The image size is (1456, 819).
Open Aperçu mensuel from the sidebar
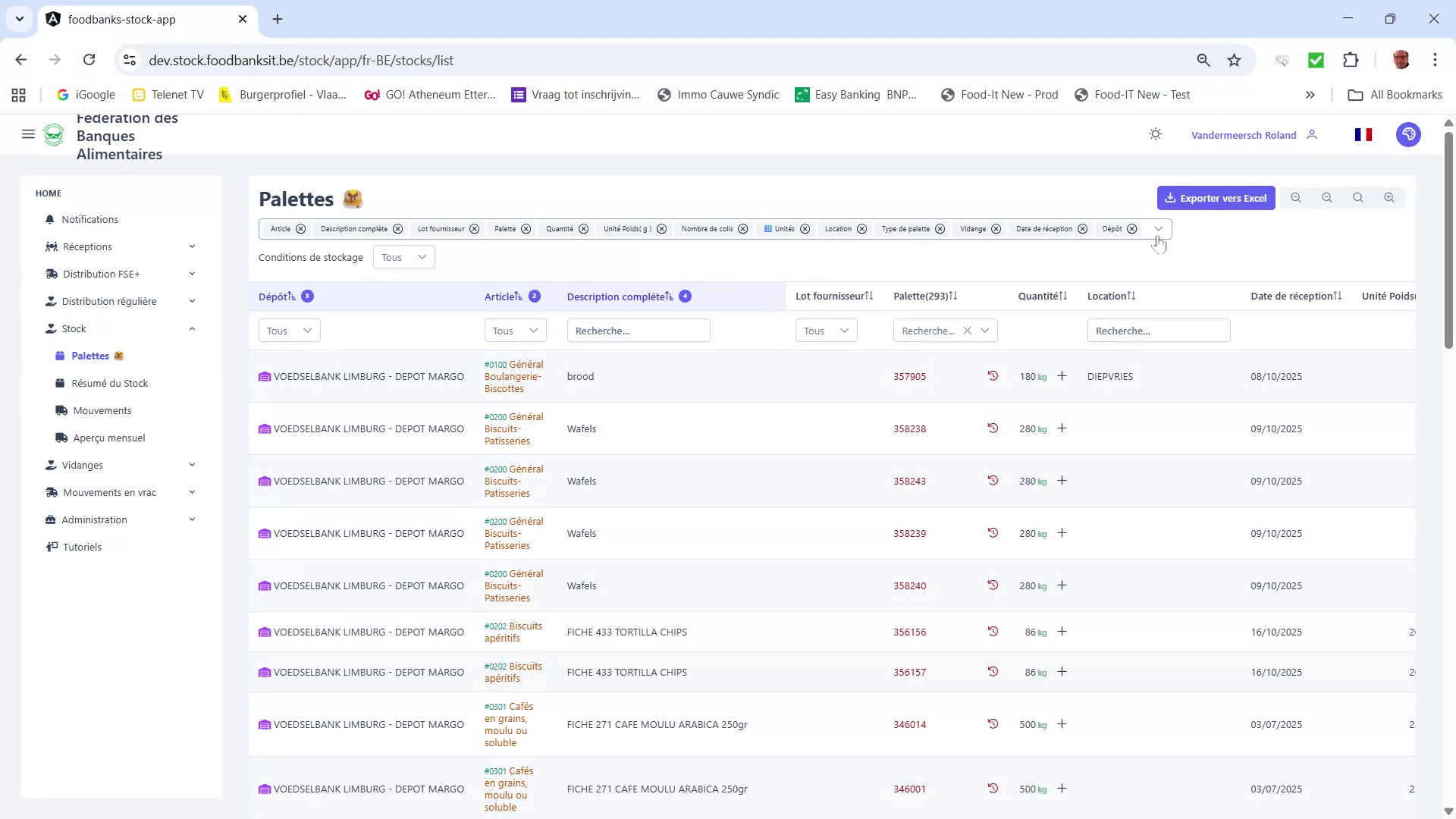(x=108, y=438)
